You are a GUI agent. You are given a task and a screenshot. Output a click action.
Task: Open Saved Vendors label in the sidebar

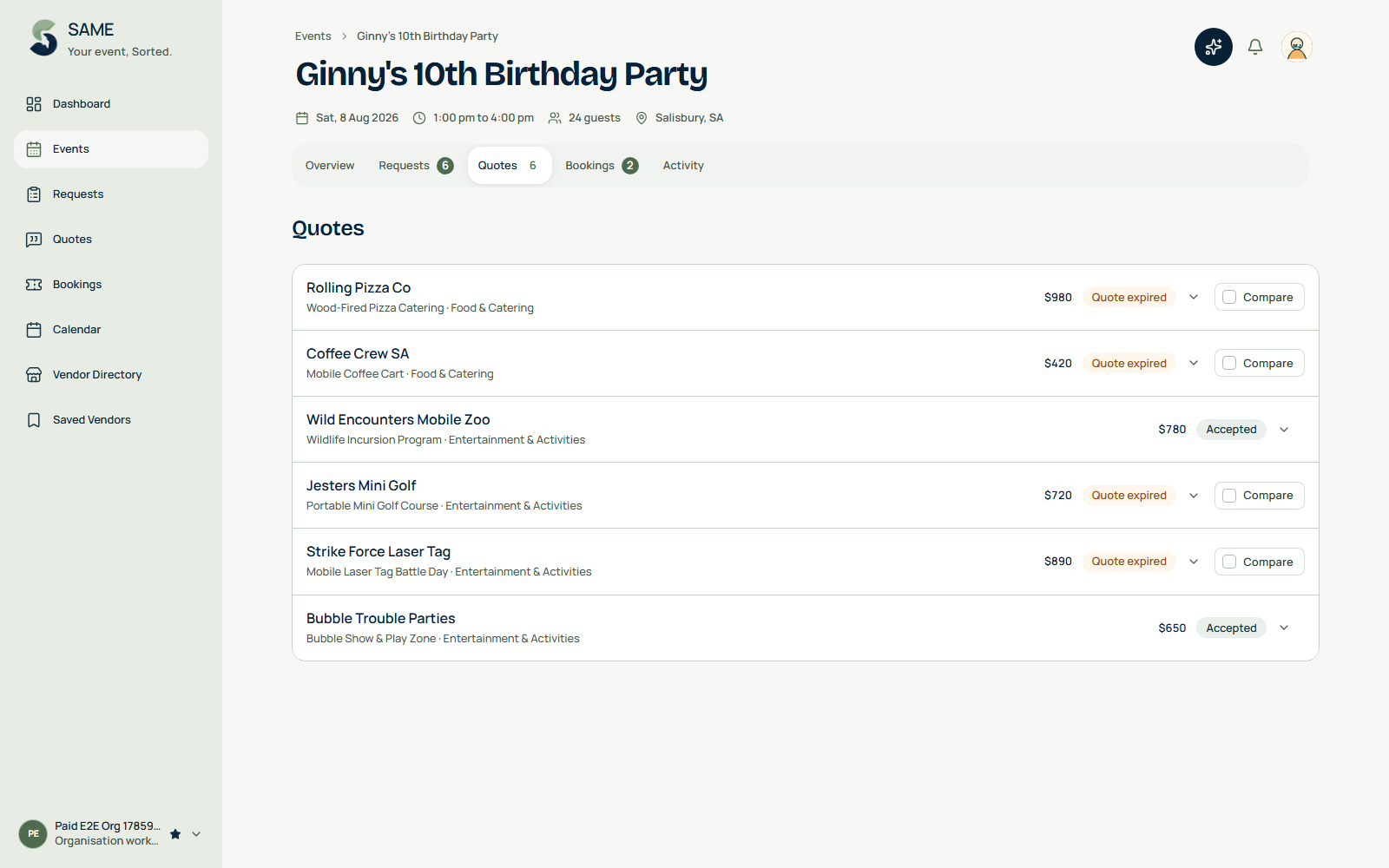click(92, 420)
